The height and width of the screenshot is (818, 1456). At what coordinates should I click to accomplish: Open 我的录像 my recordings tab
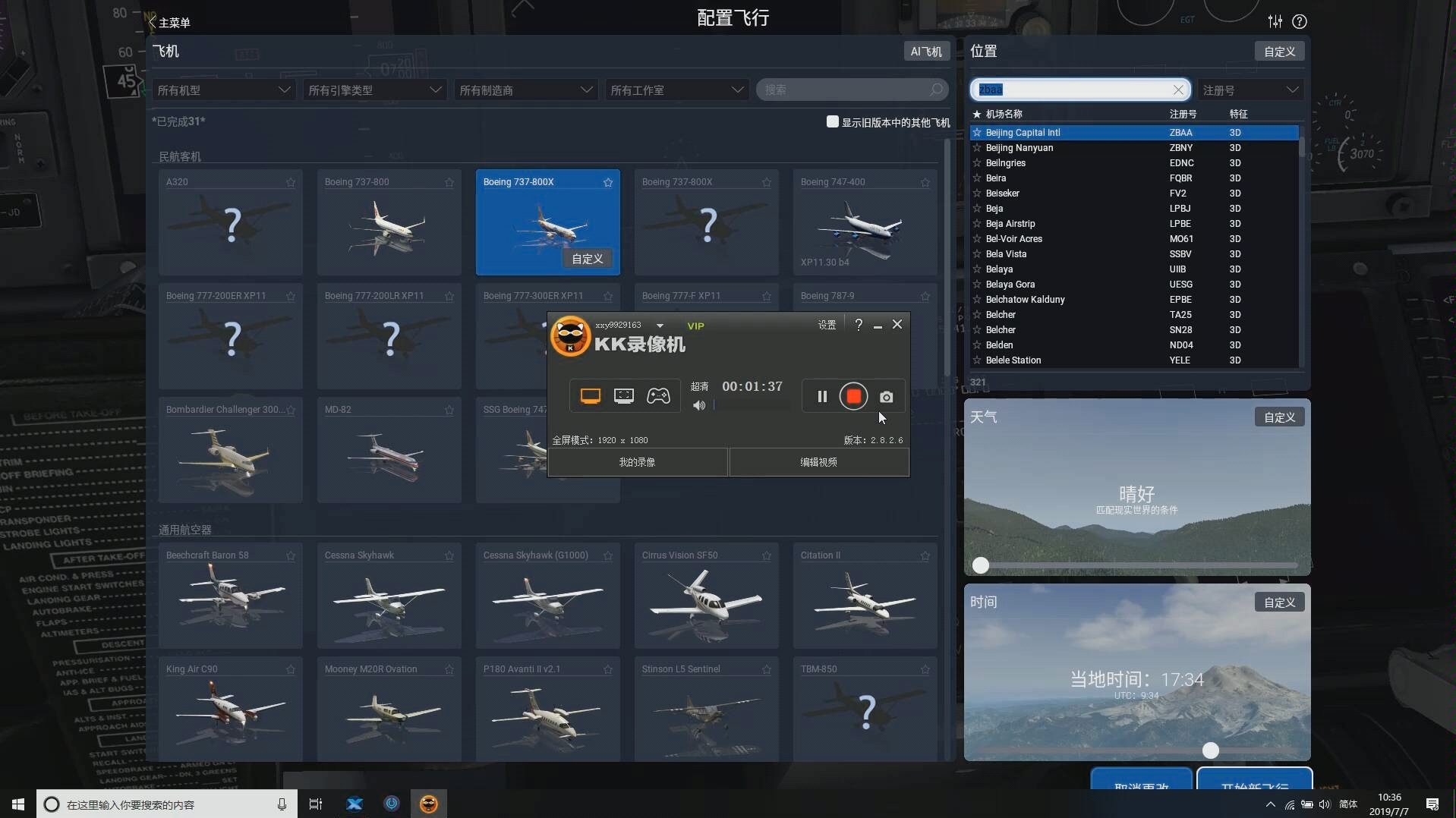(x=638, y=462)
